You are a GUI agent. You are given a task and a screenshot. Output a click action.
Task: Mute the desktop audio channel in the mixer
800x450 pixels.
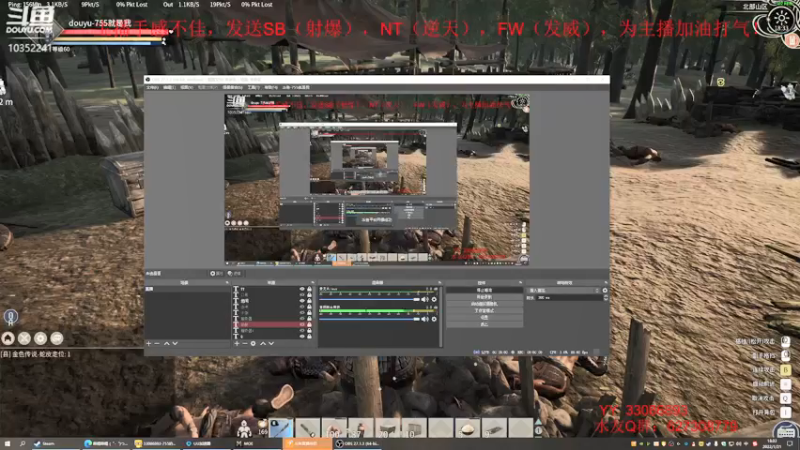coord(424,319)
